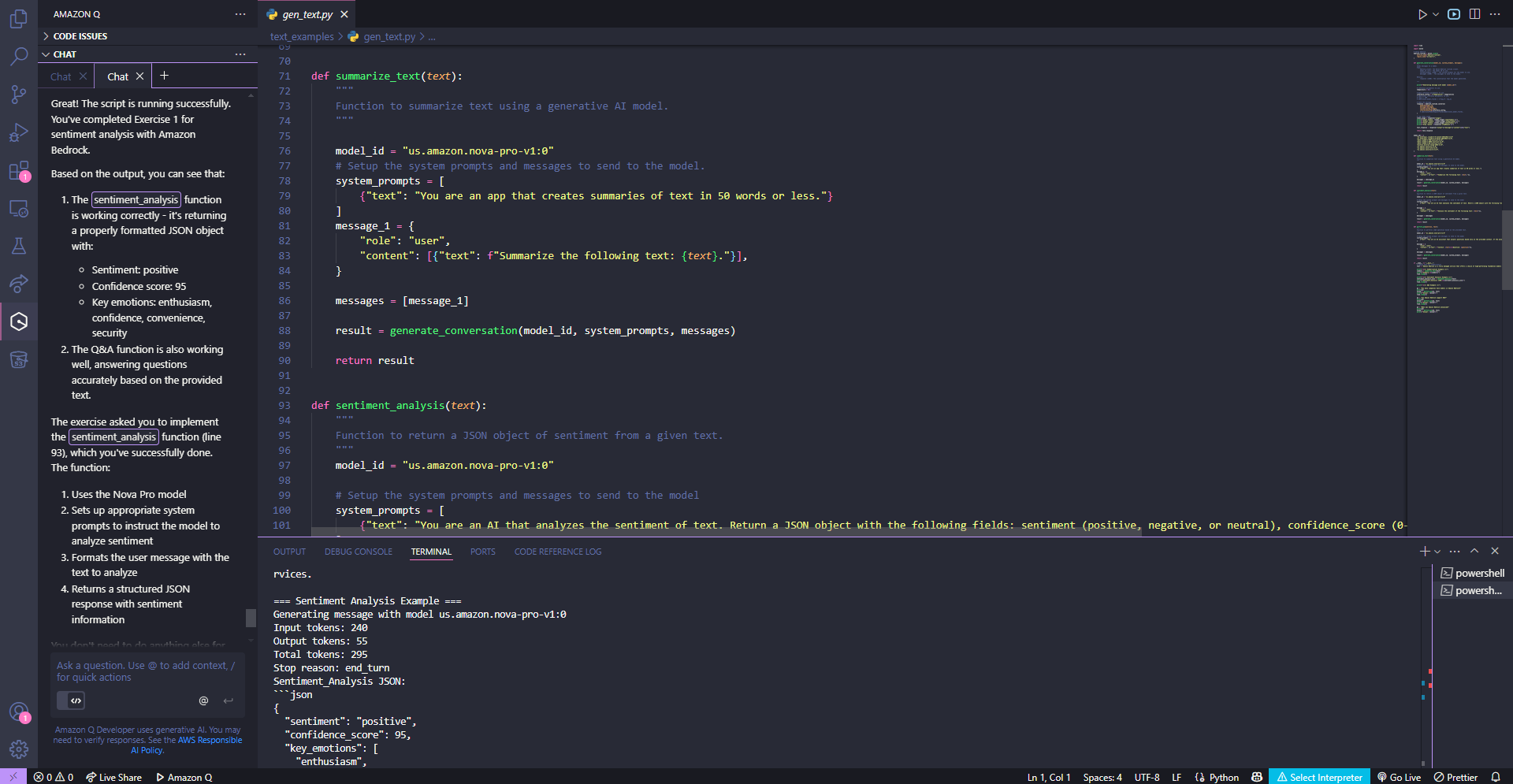
Task: Open the Amazon Q hexagon view
Action: pos(19,321)
